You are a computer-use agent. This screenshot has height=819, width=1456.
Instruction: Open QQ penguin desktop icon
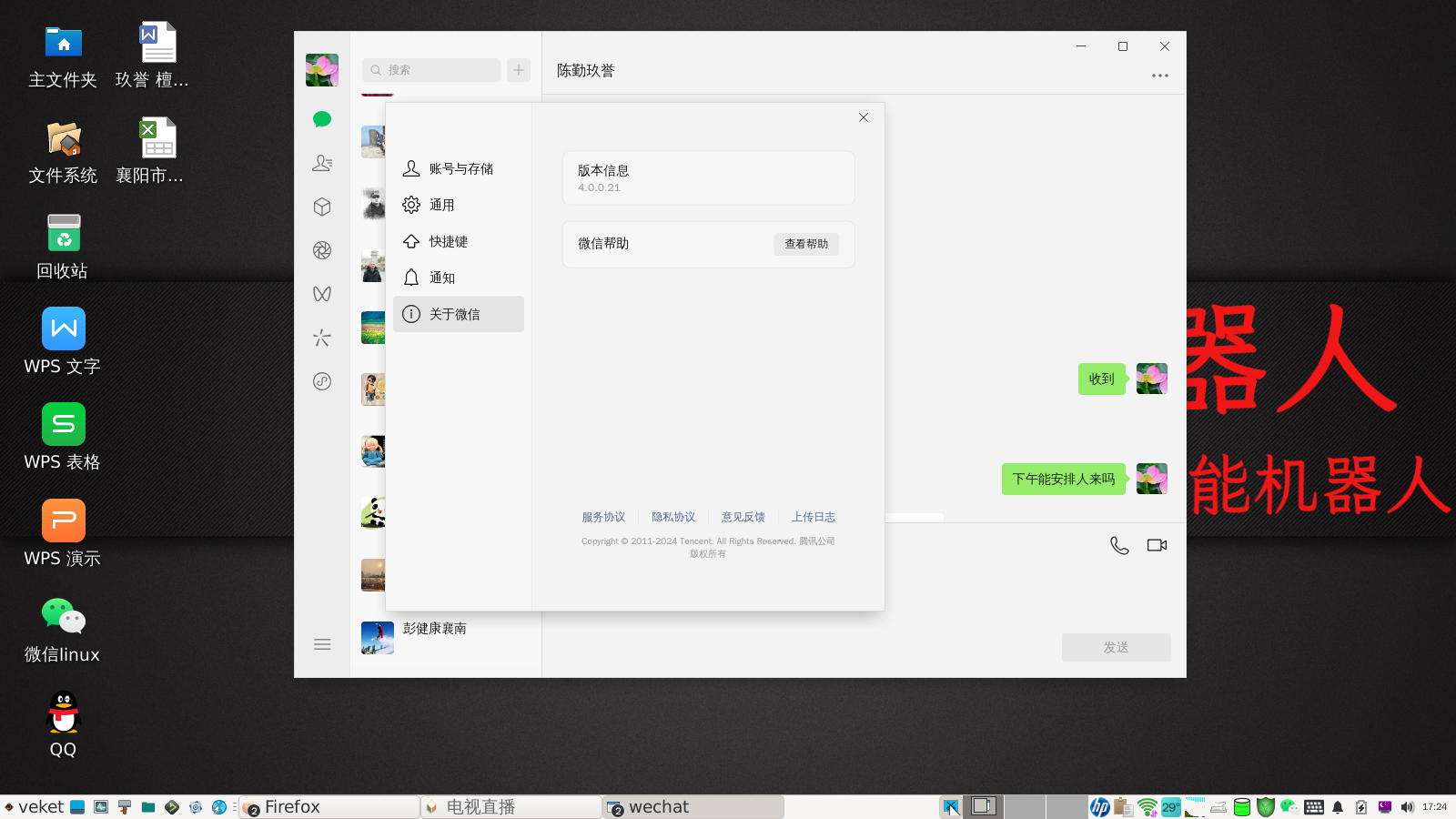coord(63,725)
